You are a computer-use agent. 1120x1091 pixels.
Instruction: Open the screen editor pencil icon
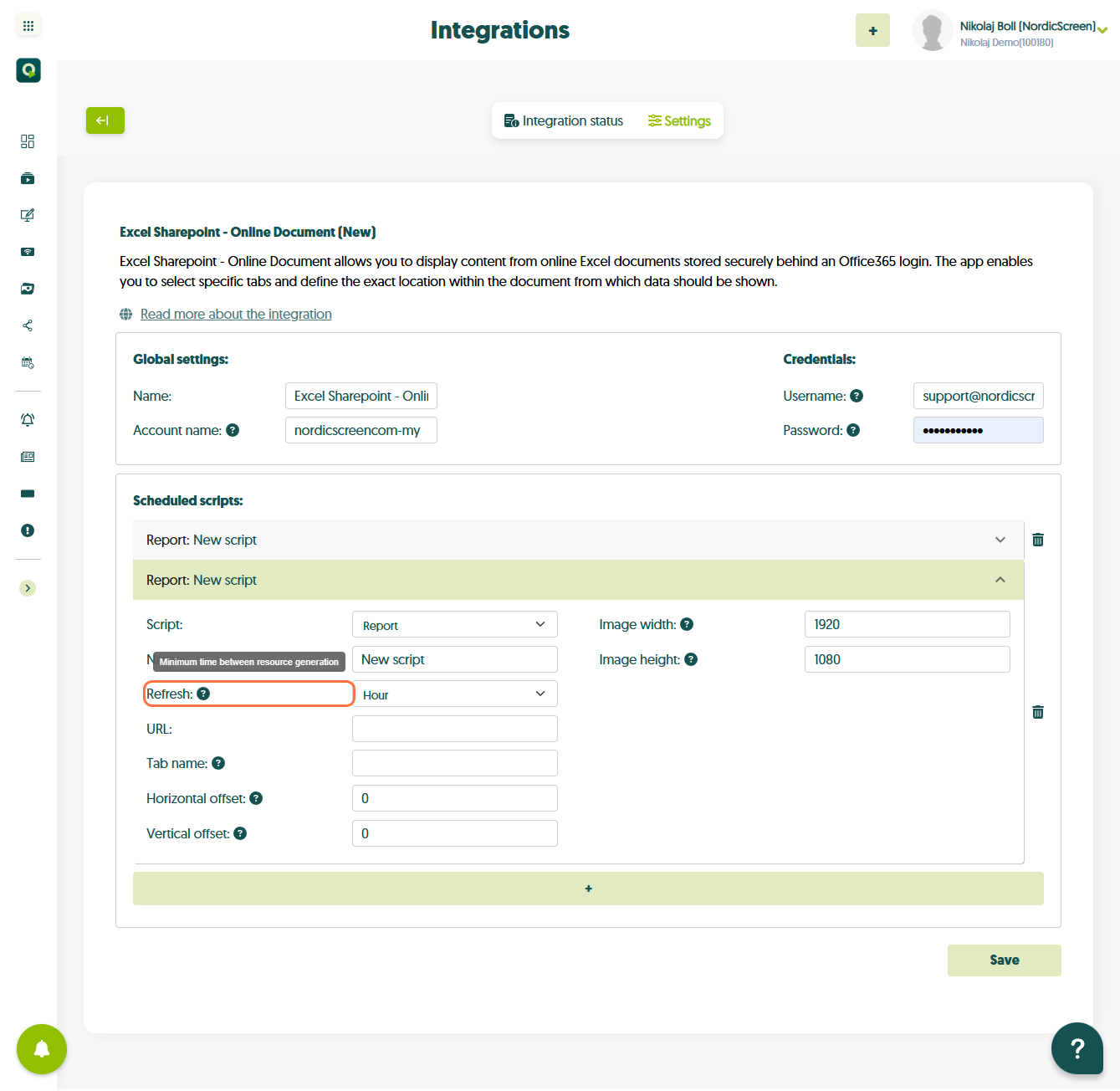28,215
